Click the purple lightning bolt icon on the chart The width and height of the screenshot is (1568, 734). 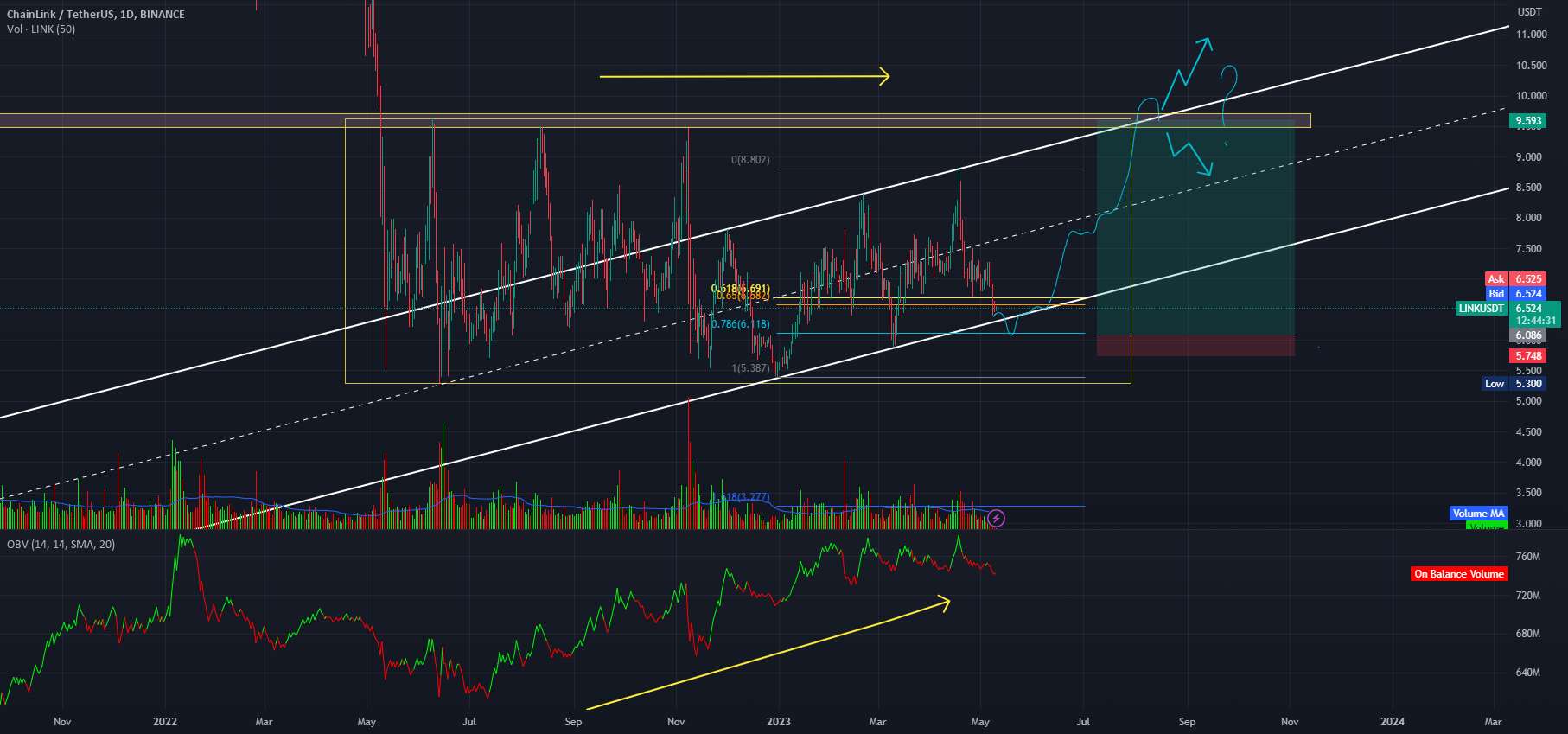coord(997,518)
